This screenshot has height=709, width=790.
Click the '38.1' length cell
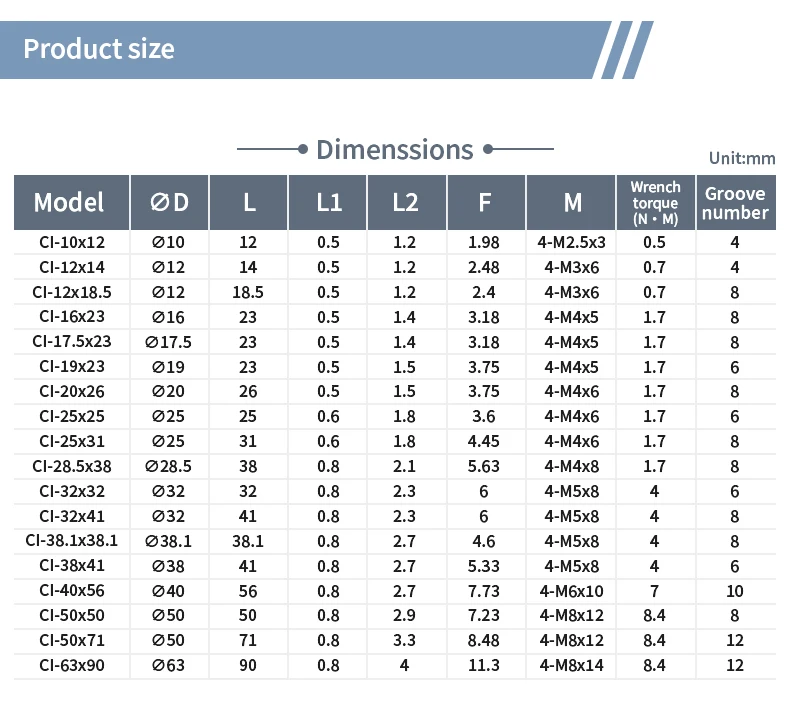[x=248, y=541]
